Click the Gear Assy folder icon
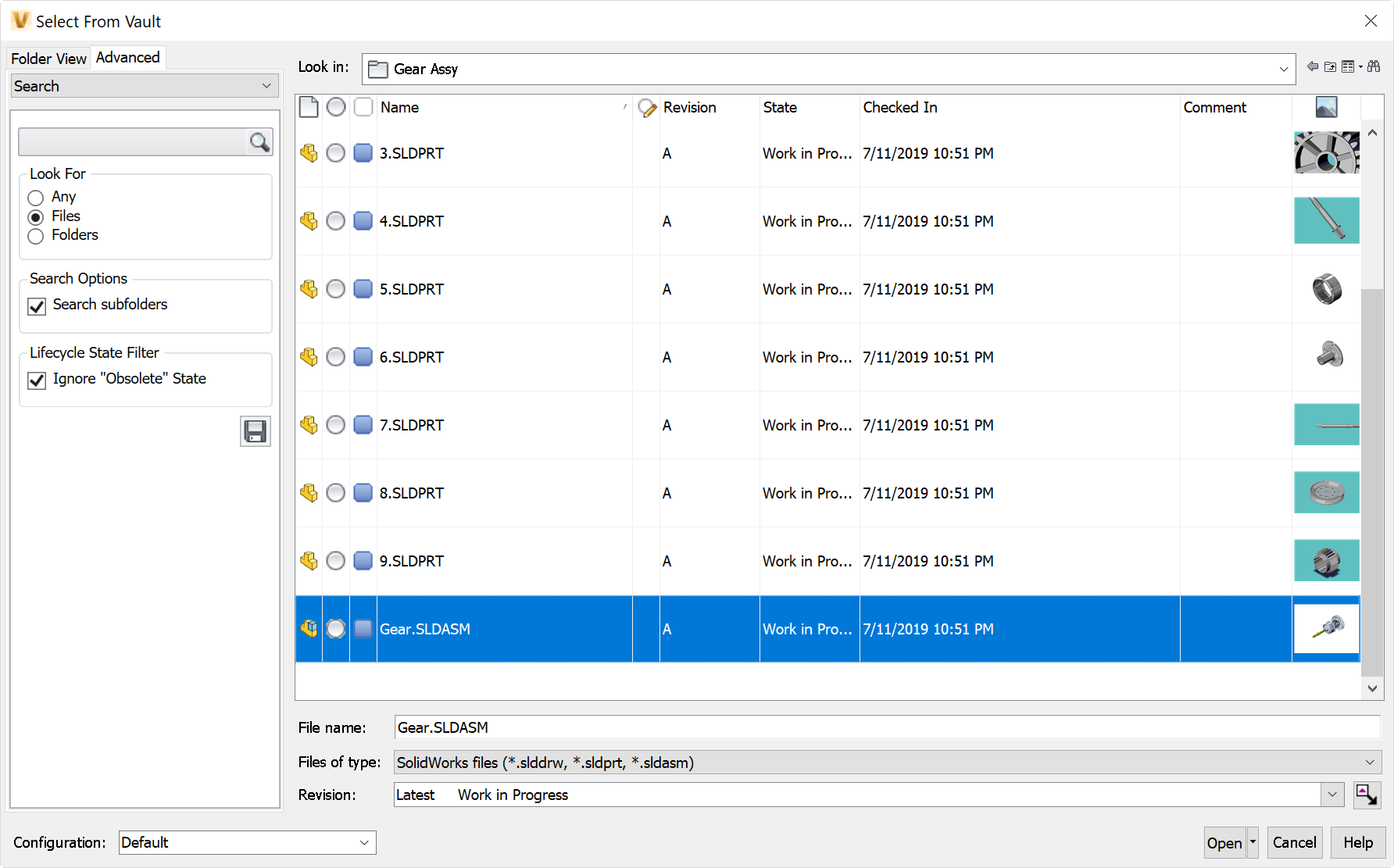 (x=378, y=69)
